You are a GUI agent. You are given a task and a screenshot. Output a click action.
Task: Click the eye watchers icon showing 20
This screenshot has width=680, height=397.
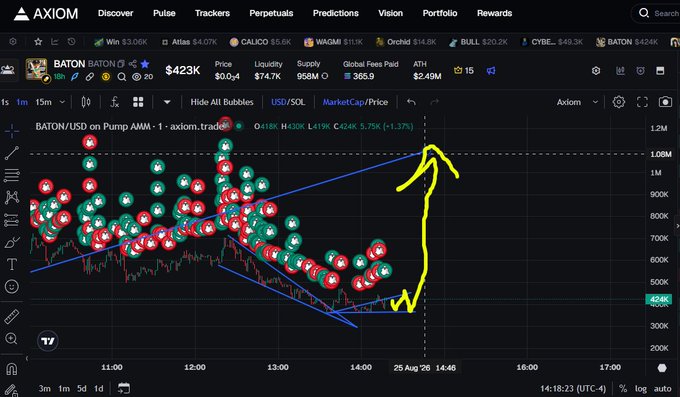[142, 77]
